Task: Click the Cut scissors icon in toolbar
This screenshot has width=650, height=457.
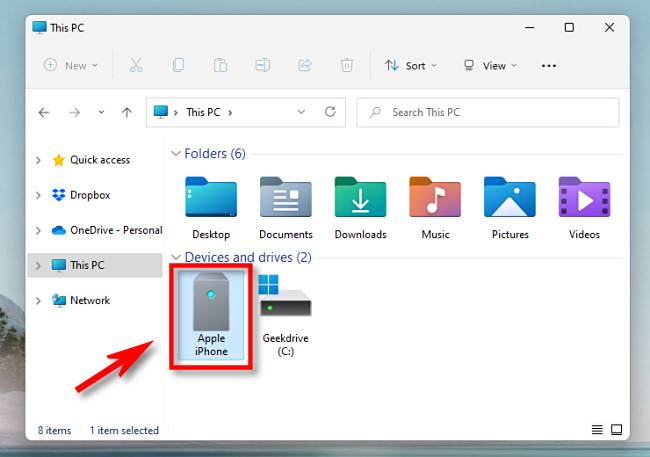Action: [x=136, y=66]
